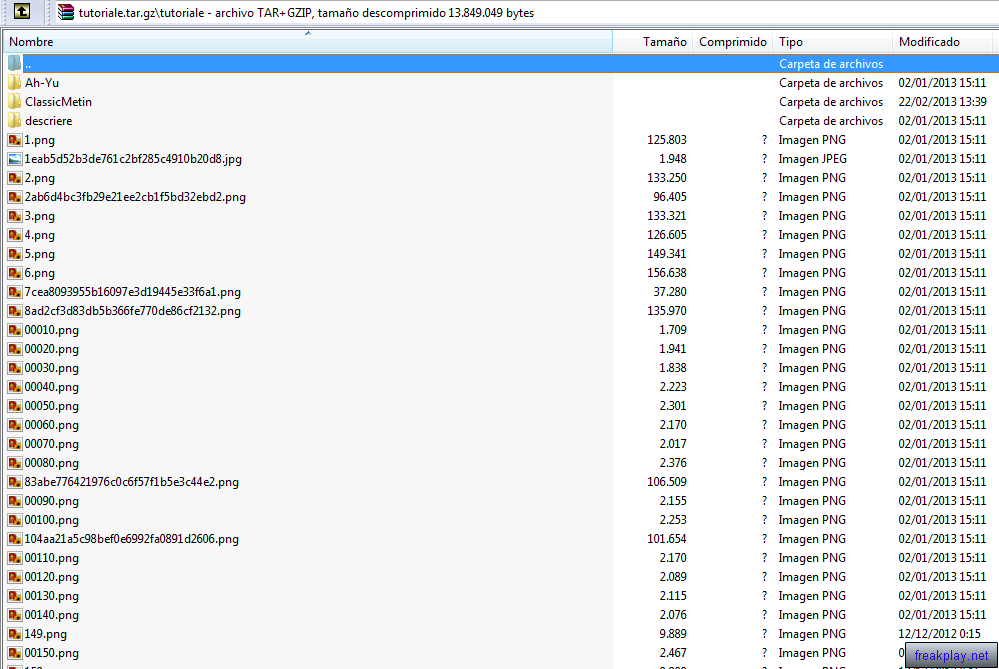Select the file named 00140.png
The image size is (999, 669).
[x=52, y=615]
